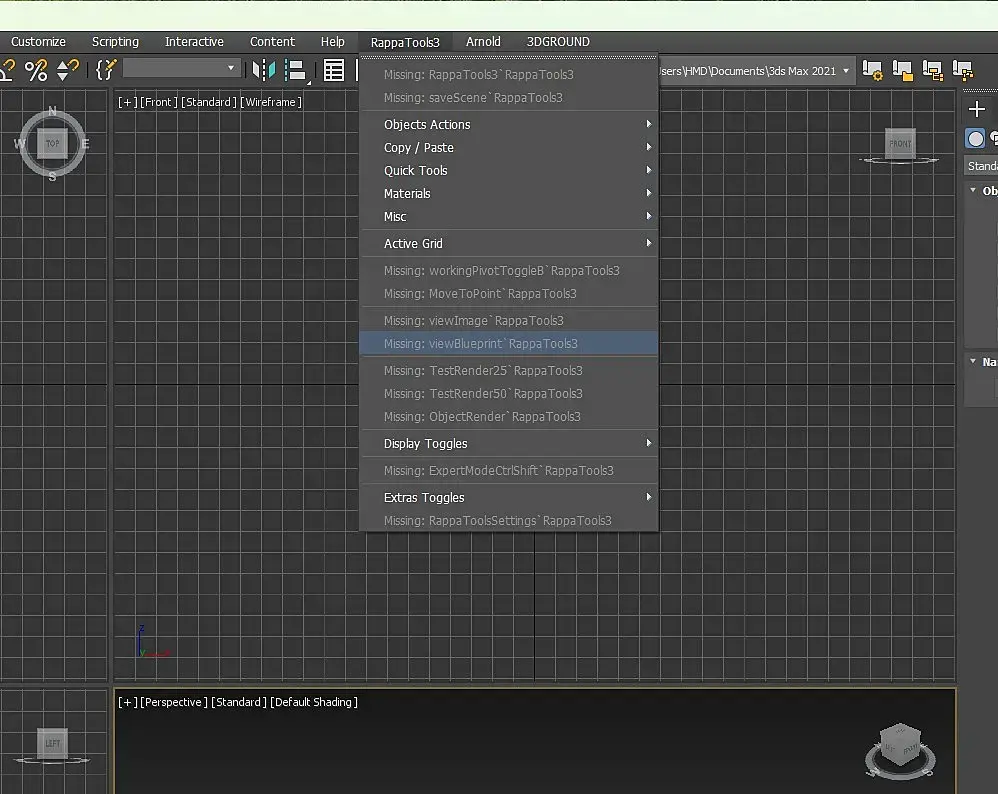Open the Scripting menu
Viewport: 998px width, 794px height.
115,41
